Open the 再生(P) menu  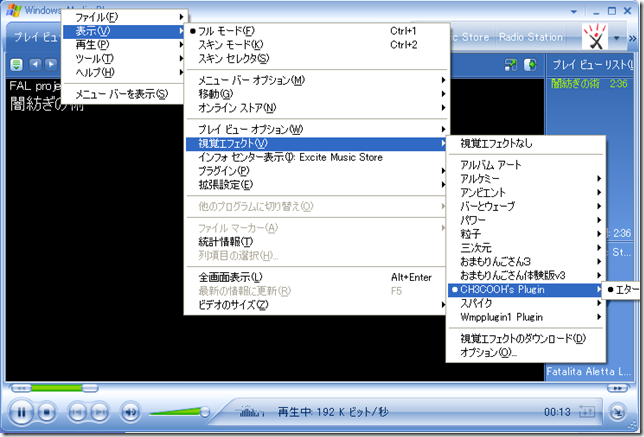[124, 45]
